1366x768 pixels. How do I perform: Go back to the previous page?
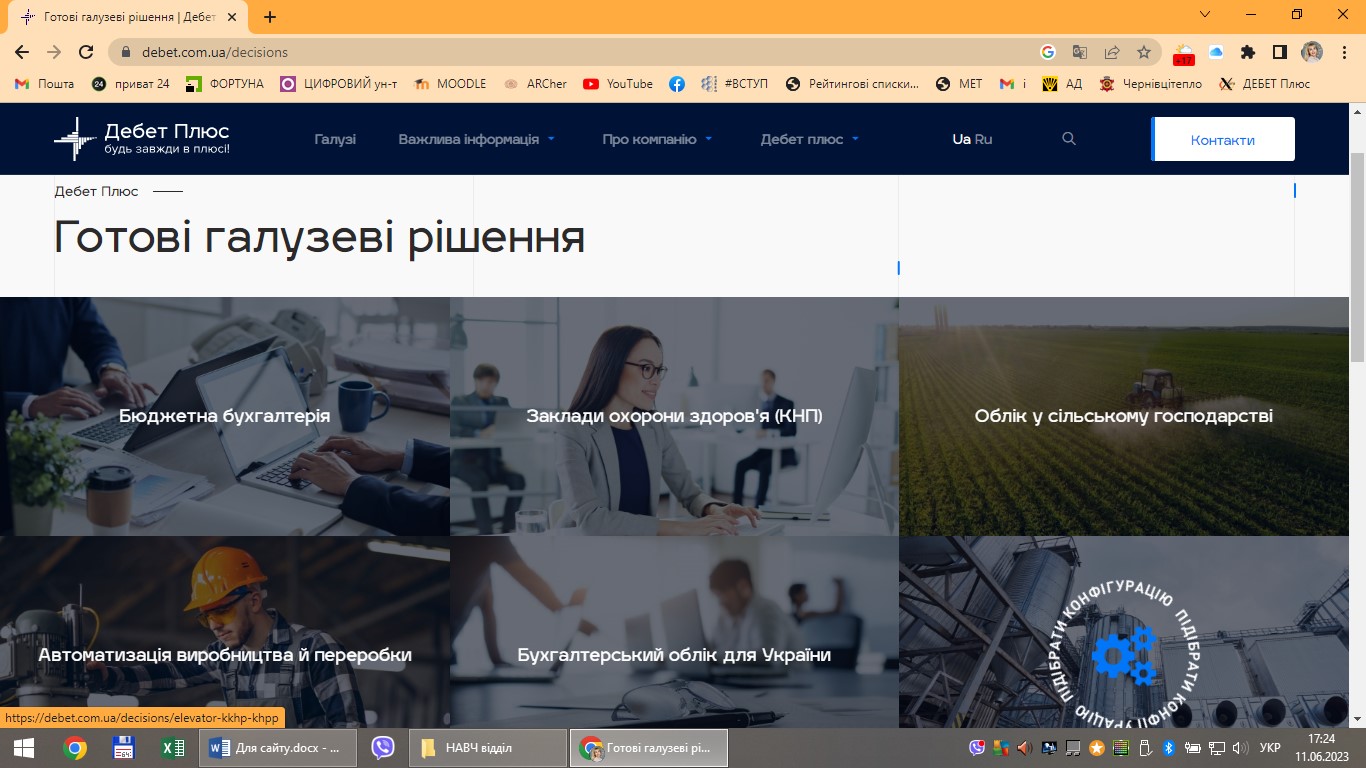22,52
